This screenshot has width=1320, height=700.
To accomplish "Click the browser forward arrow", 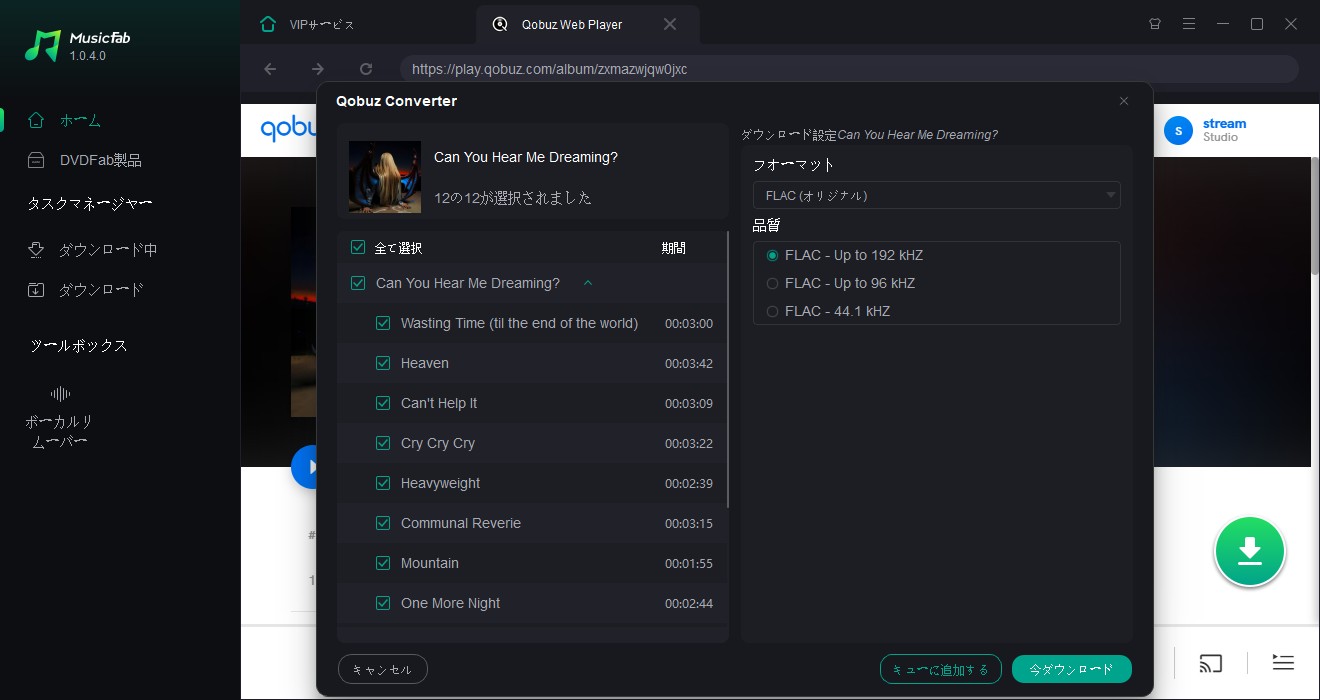I will (318, 69).
